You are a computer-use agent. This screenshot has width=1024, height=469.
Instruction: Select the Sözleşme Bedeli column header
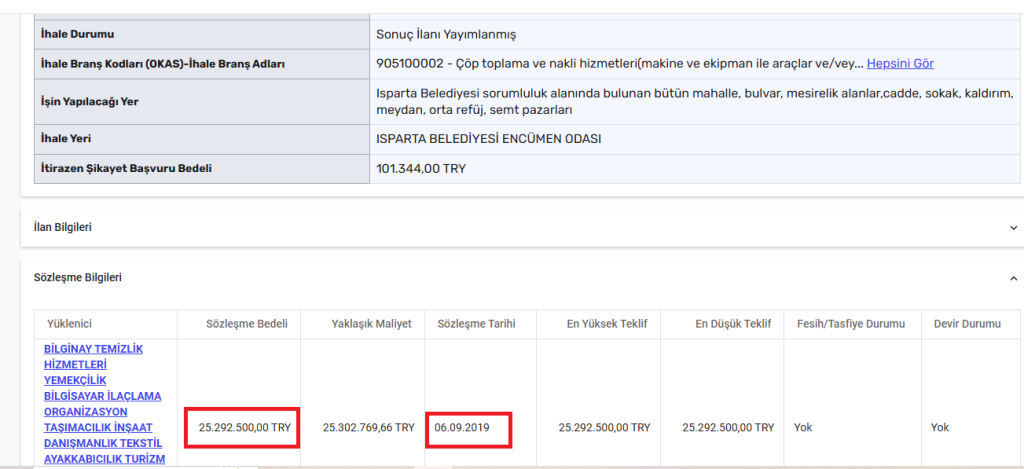click(247, 324)
